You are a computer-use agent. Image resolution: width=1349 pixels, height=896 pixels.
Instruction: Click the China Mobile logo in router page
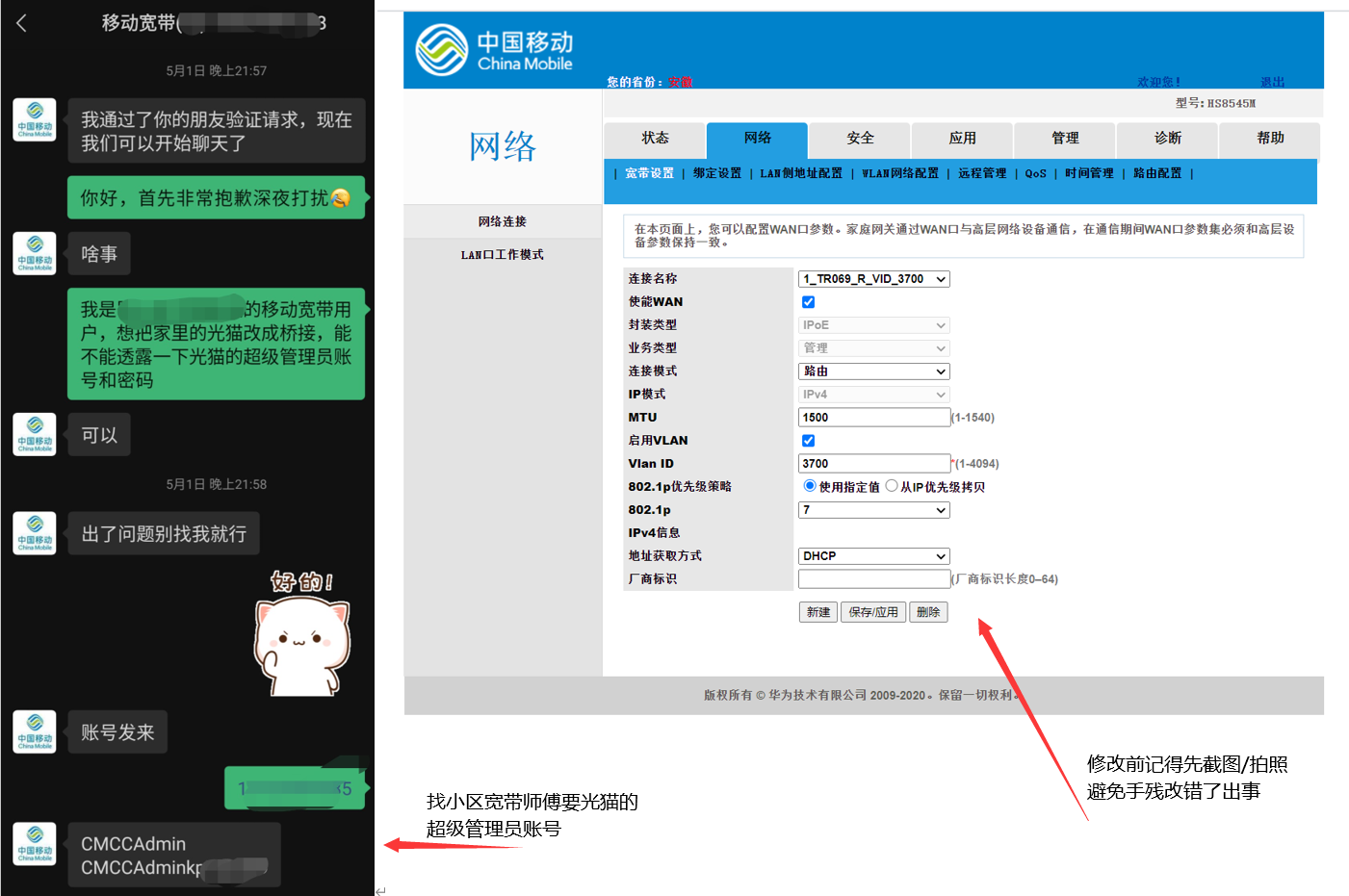[x=494, y=50]
